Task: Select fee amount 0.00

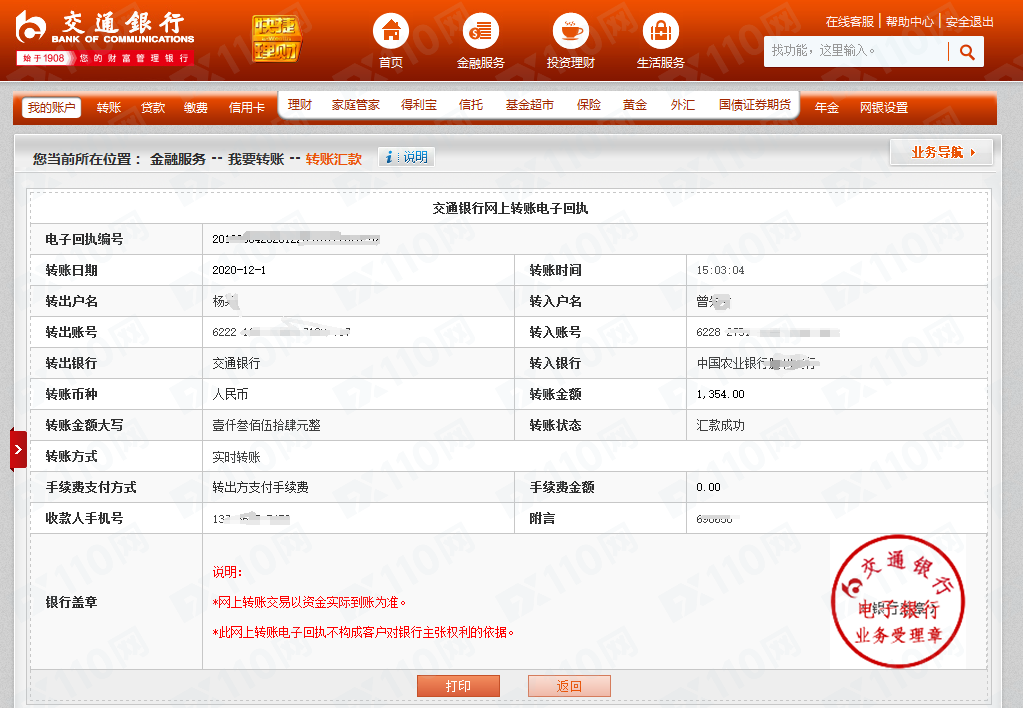Action: (x=709, y=487)
